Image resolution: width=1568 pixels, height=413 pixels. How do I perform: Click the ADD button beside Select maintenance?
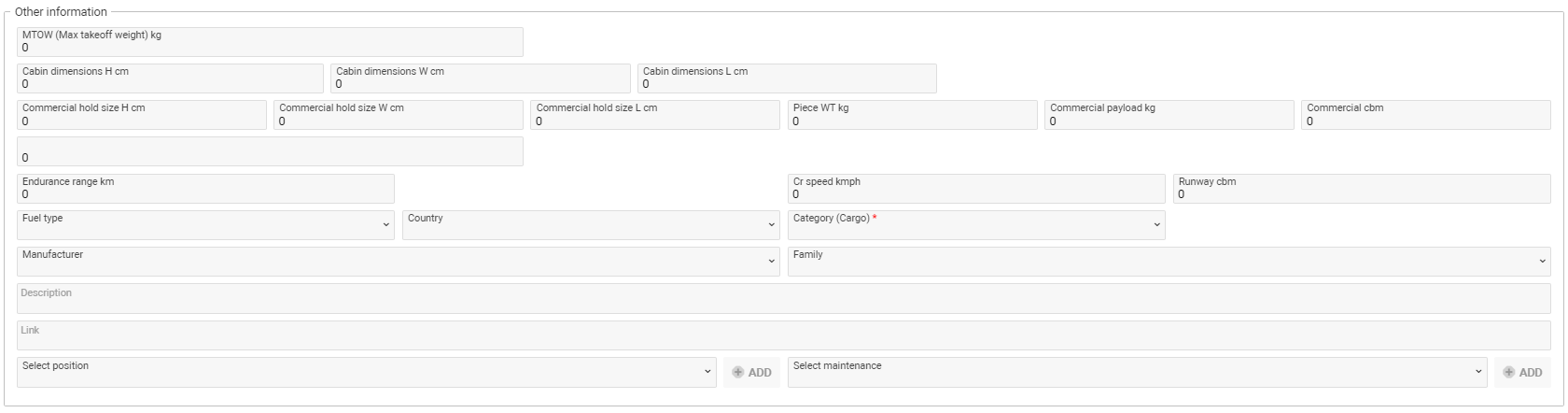pos(1521,372)
